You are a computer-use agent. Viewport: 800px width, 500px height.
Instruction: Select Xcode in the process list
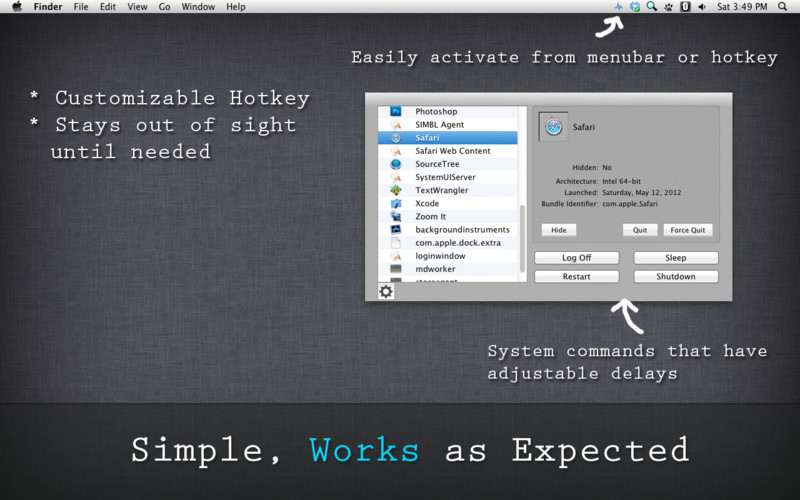(447, 204)
